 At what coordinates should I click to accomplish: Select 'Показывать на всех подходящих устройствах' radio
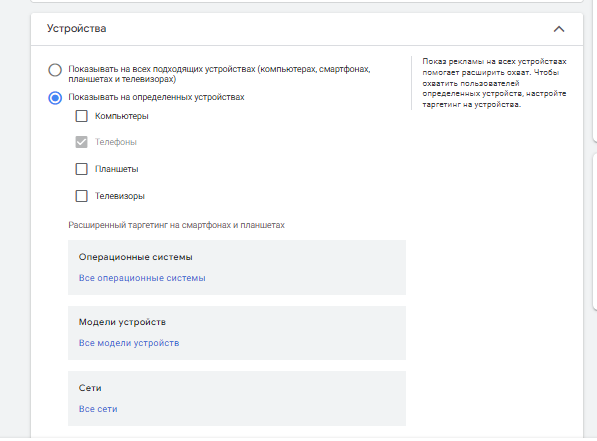tap(55, 70)
